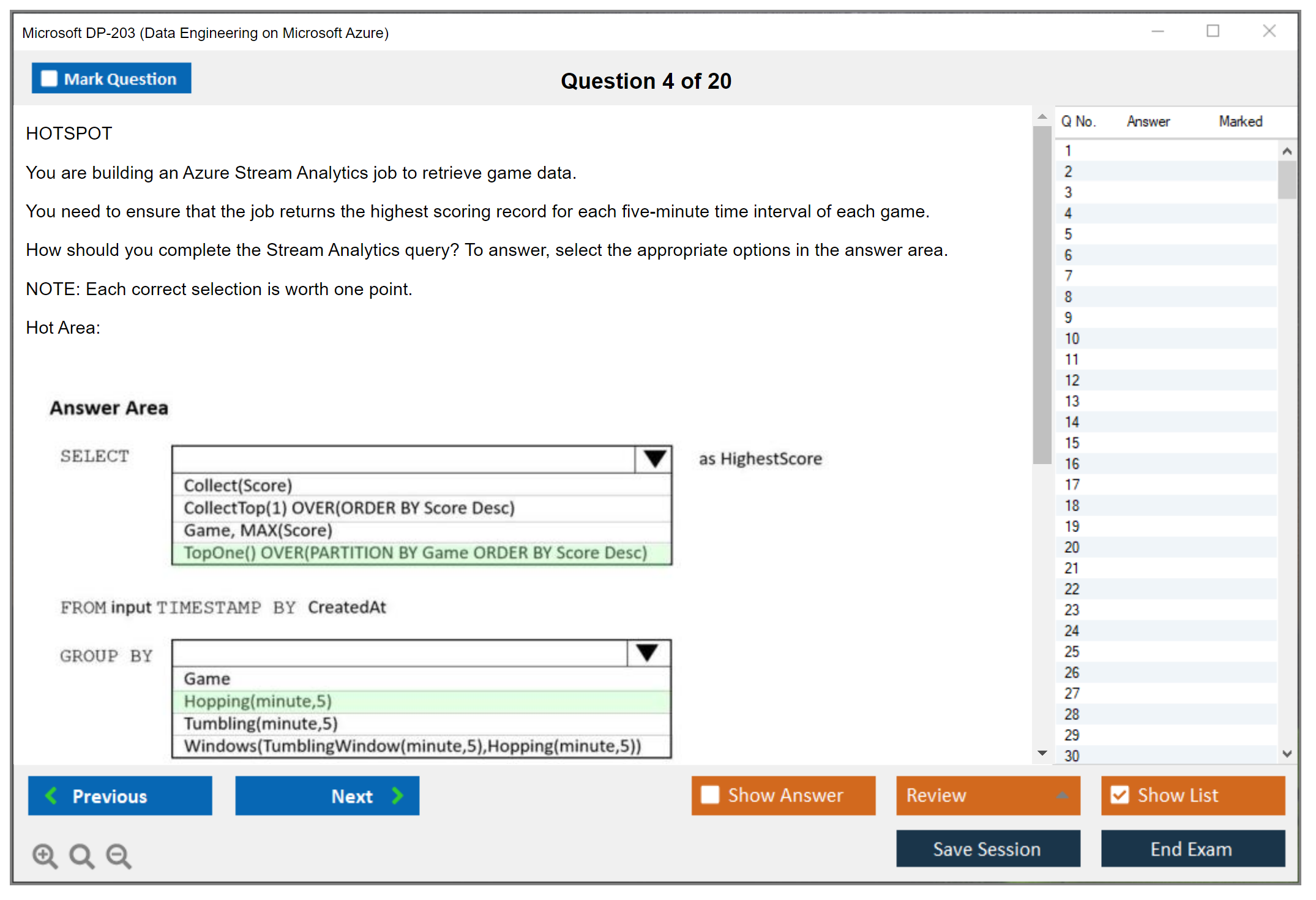Open the SELECT clause dropdown arrow
Image resolution: width=1316 pixels, height=900 pixels.
point(654,459)
